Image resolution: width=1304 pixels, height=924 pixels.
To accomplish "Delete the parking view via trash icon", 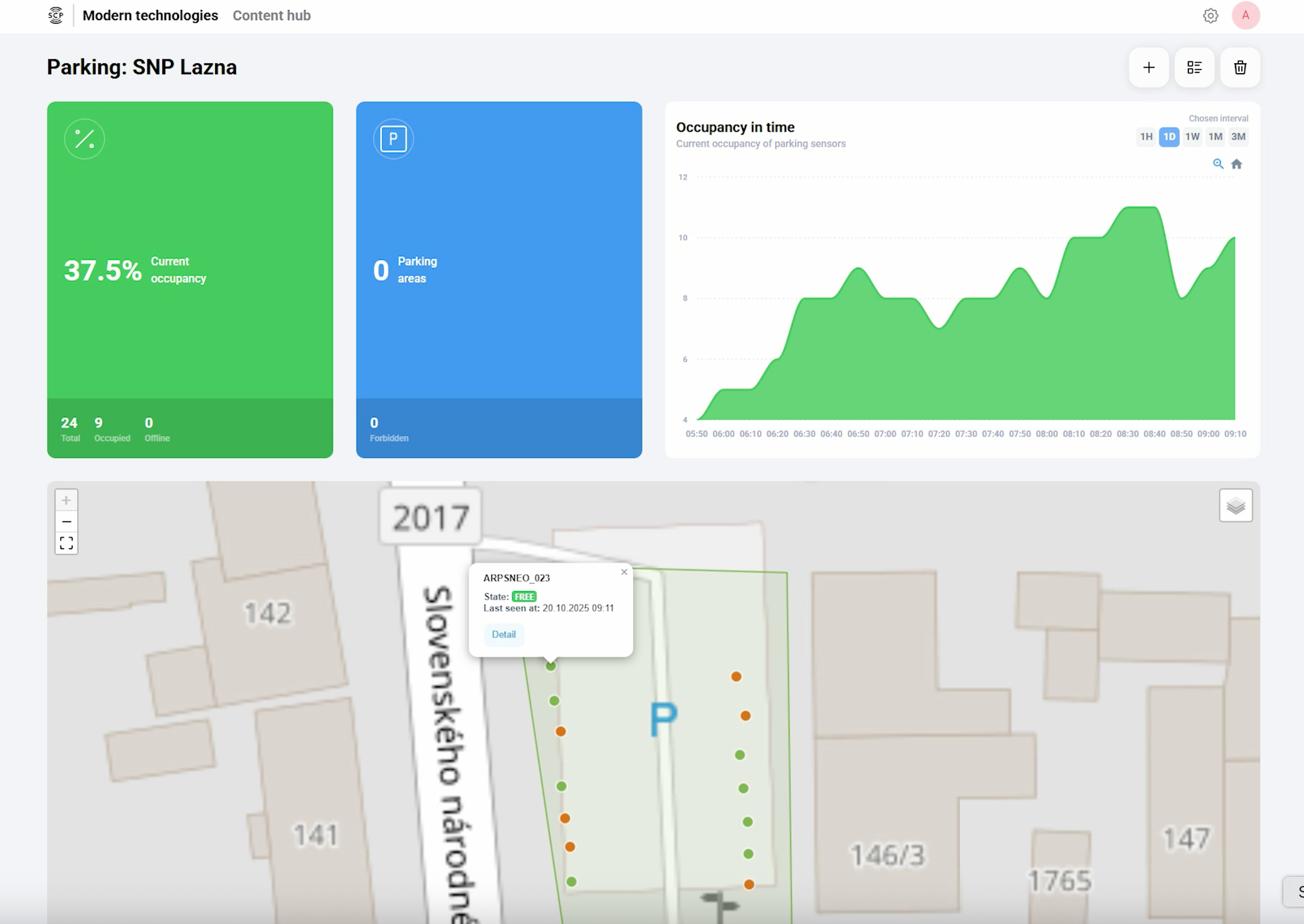I will (x=1240, y=67).
